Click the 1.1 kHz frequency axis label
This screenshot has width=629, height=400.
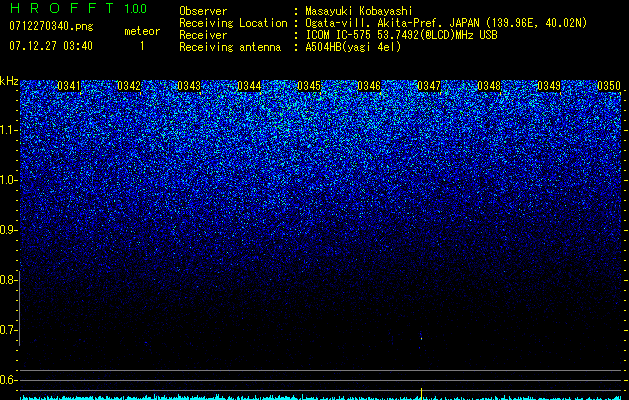(x=8, y=130)
